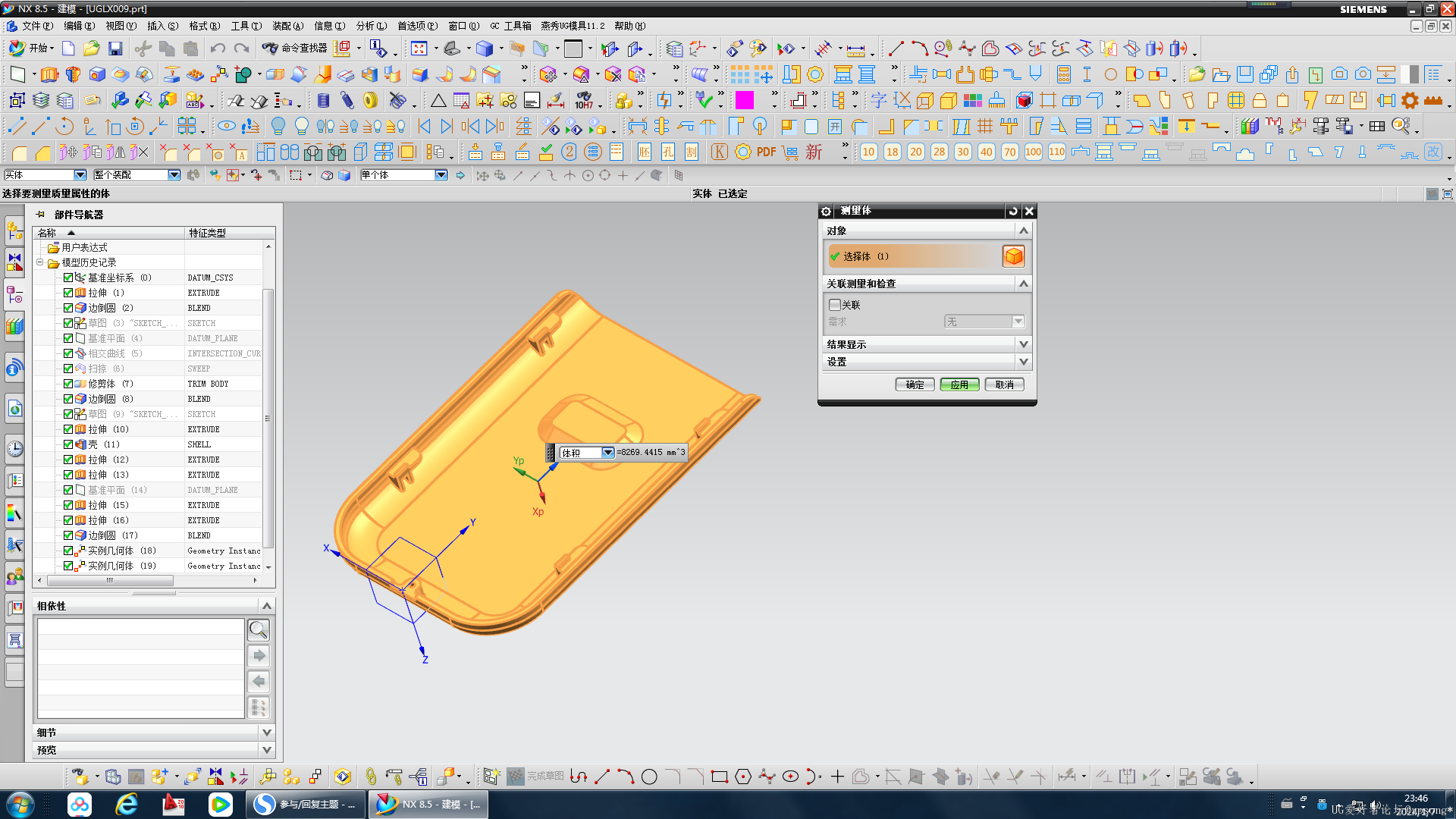
Task: Toggle checkbox for 边倒圆 (2)
Action: point(68,308)
